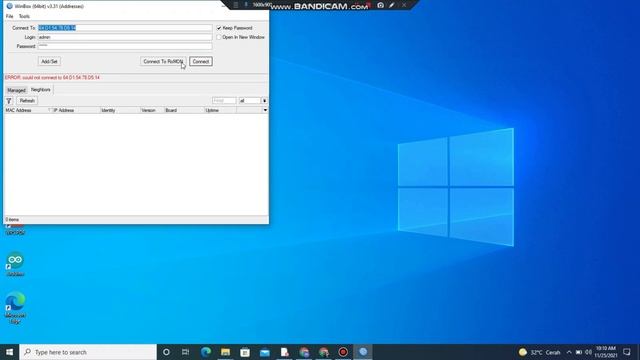Launch Microsoft Edge from the taskbar
Image resolution: width=640 pixels, height=360 pixels.
(x=206, y=352)
